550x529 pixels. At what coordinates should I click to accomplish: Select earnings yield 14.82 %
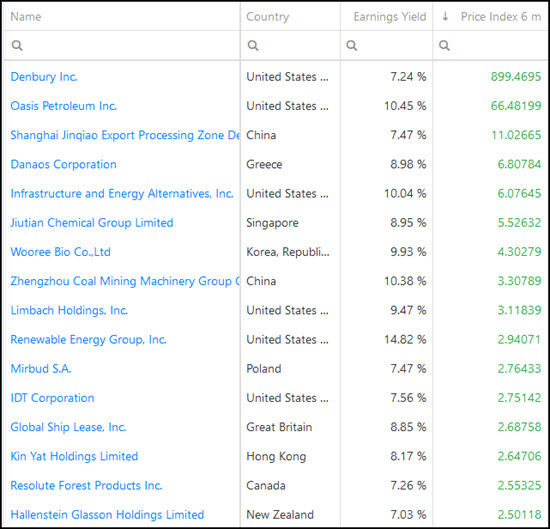tap(405, 339)
